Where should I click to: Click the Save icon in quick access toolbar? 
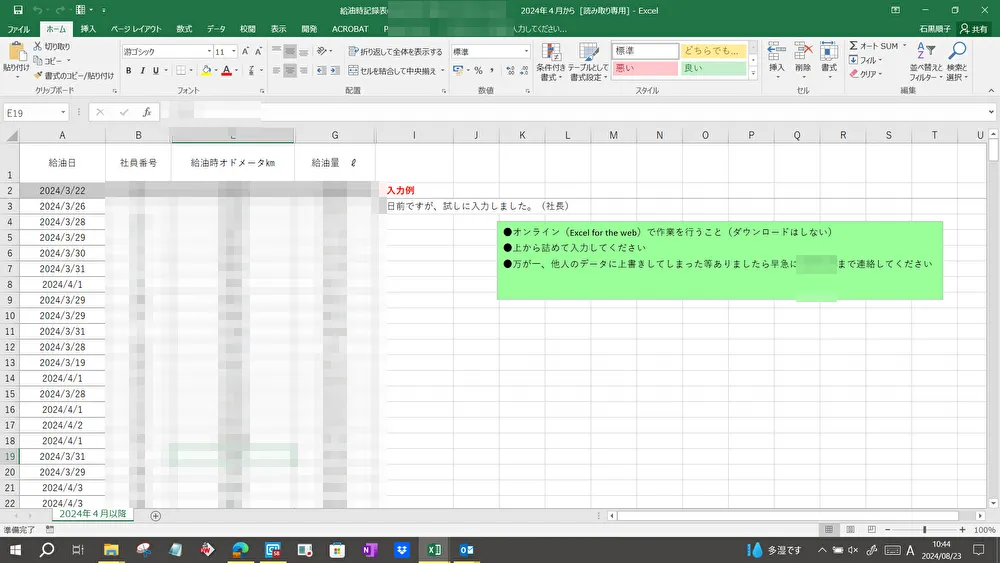(17, 10)
